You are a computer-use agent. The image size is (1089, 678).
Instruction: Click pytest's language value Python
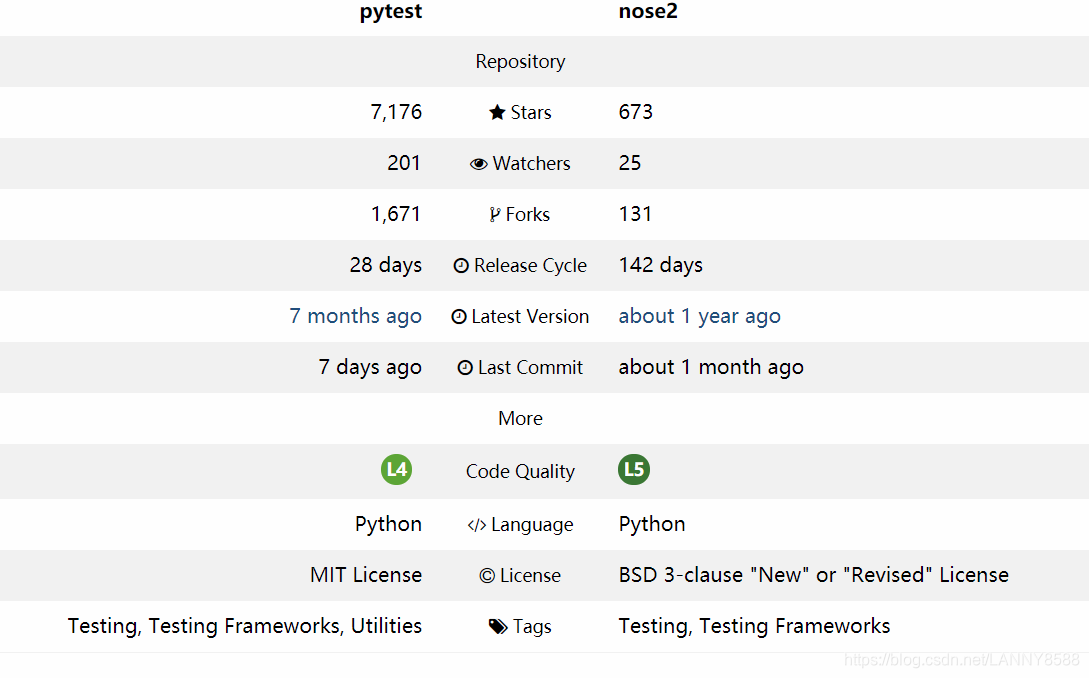[x=388, y=524]
